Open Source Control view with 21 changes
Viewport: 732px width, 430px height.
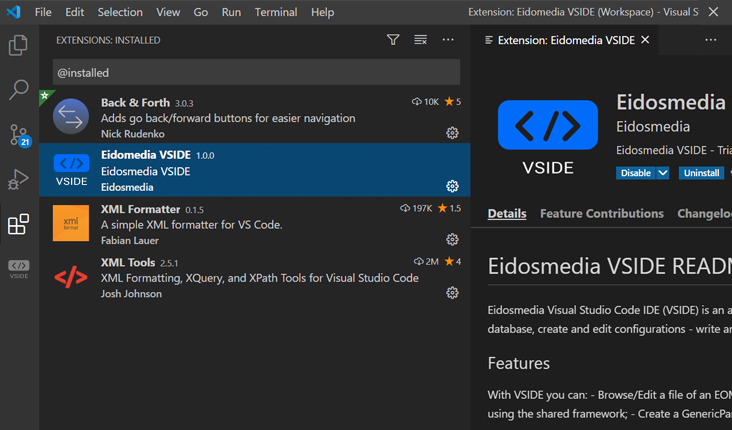20,135
